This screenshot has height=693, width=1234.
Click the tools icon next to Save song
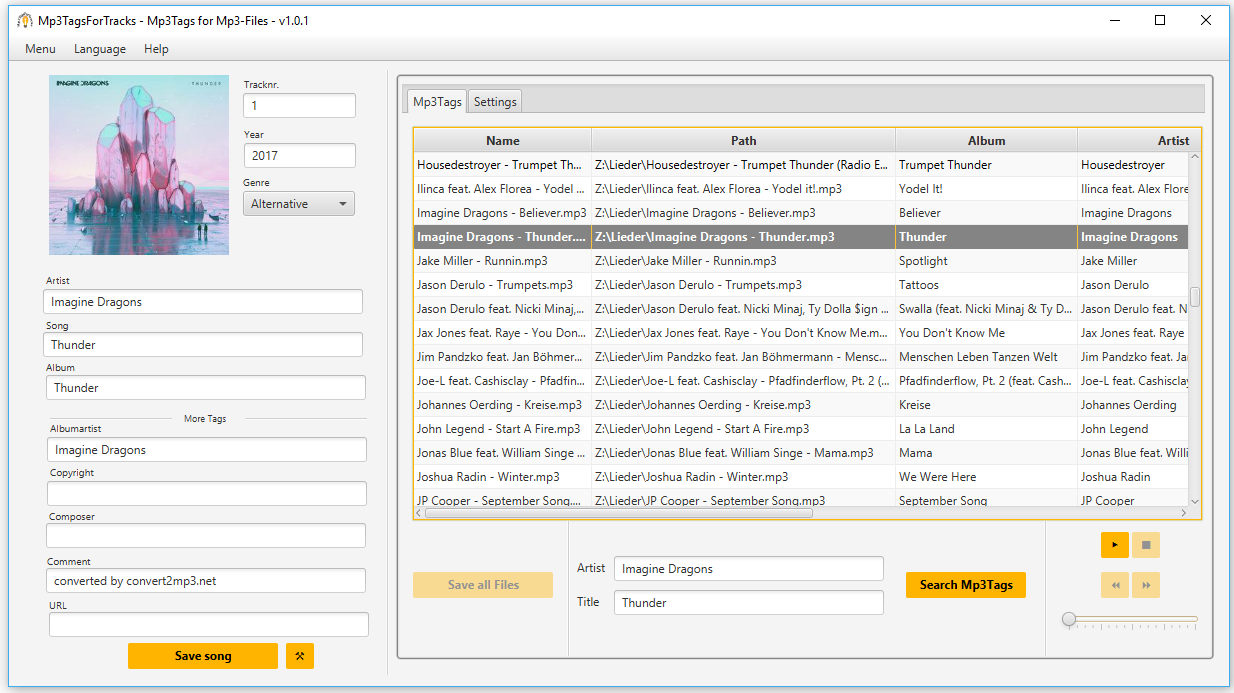[300, 656]
